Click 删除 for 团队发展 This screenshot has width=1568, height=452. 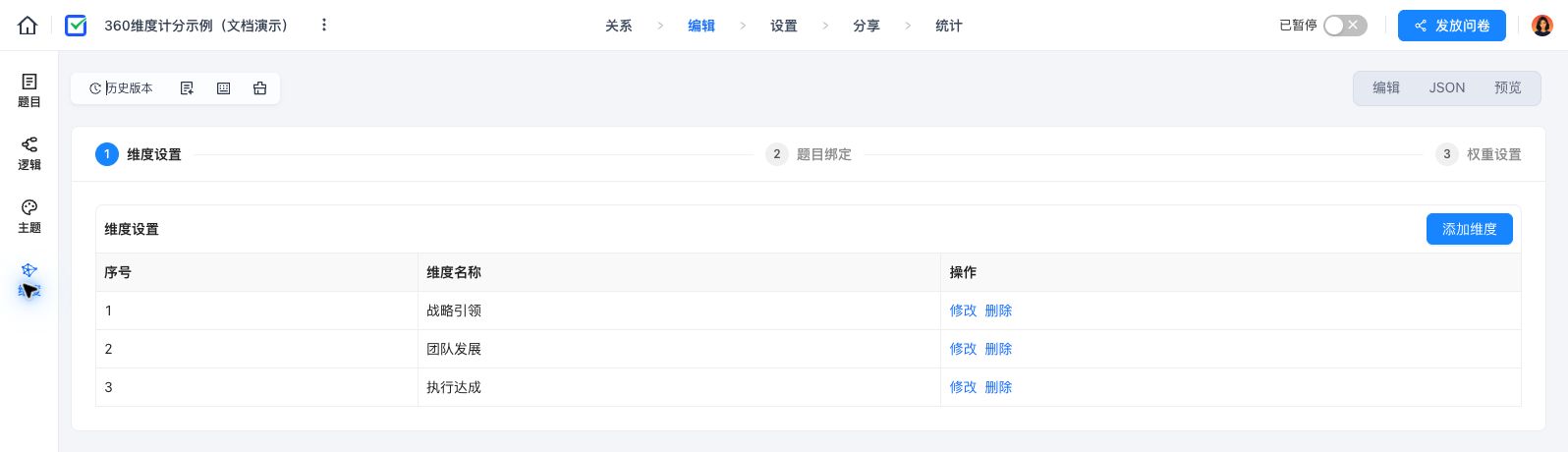(x=998, y=349)
